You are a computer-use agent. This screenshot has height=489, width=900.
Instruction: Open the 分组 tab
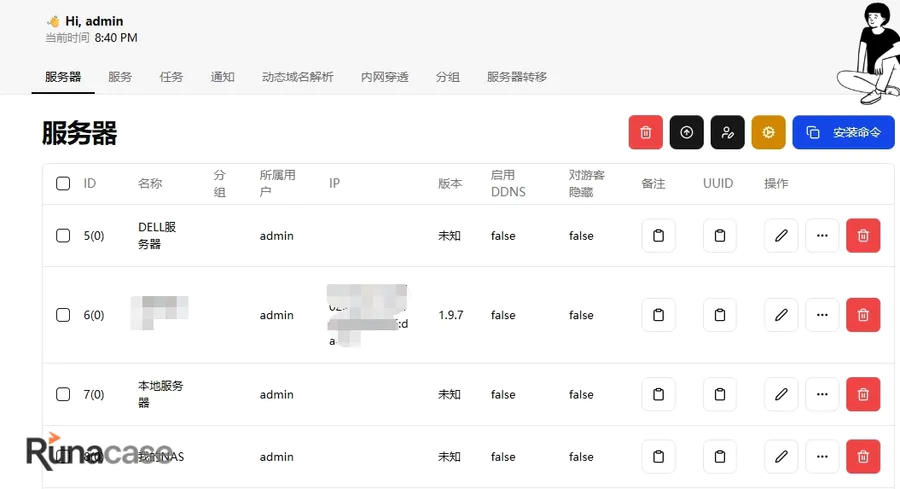click(448, 77)
